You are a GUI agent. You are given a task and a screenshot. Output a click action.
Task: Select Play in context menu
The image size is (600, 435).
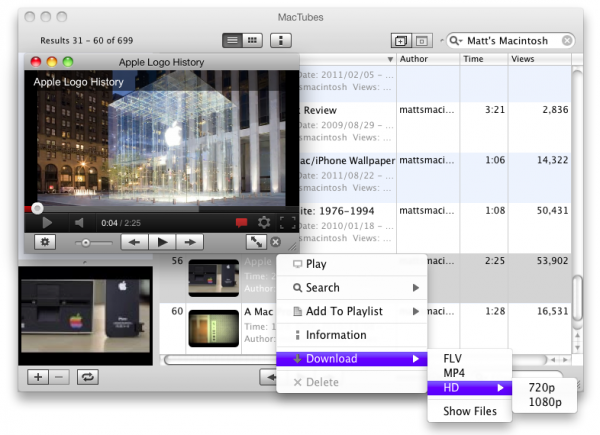(351, 264)
